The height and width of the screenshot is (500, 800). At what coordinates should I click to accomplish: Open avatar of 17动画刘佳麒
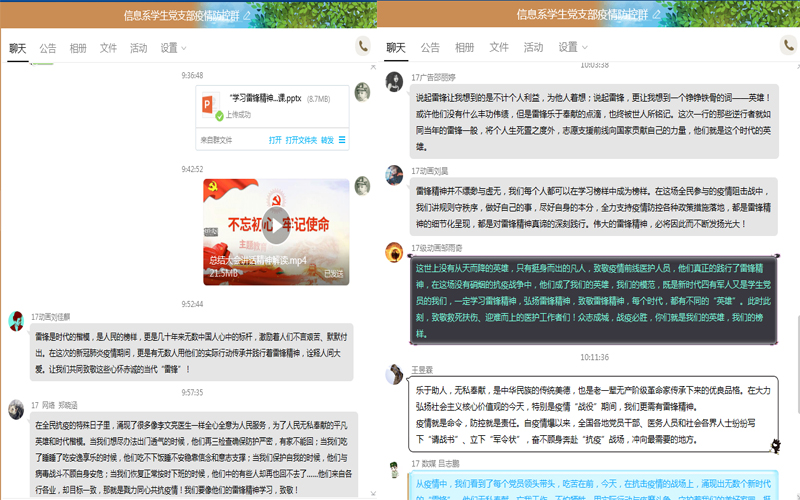click(16, 321)
